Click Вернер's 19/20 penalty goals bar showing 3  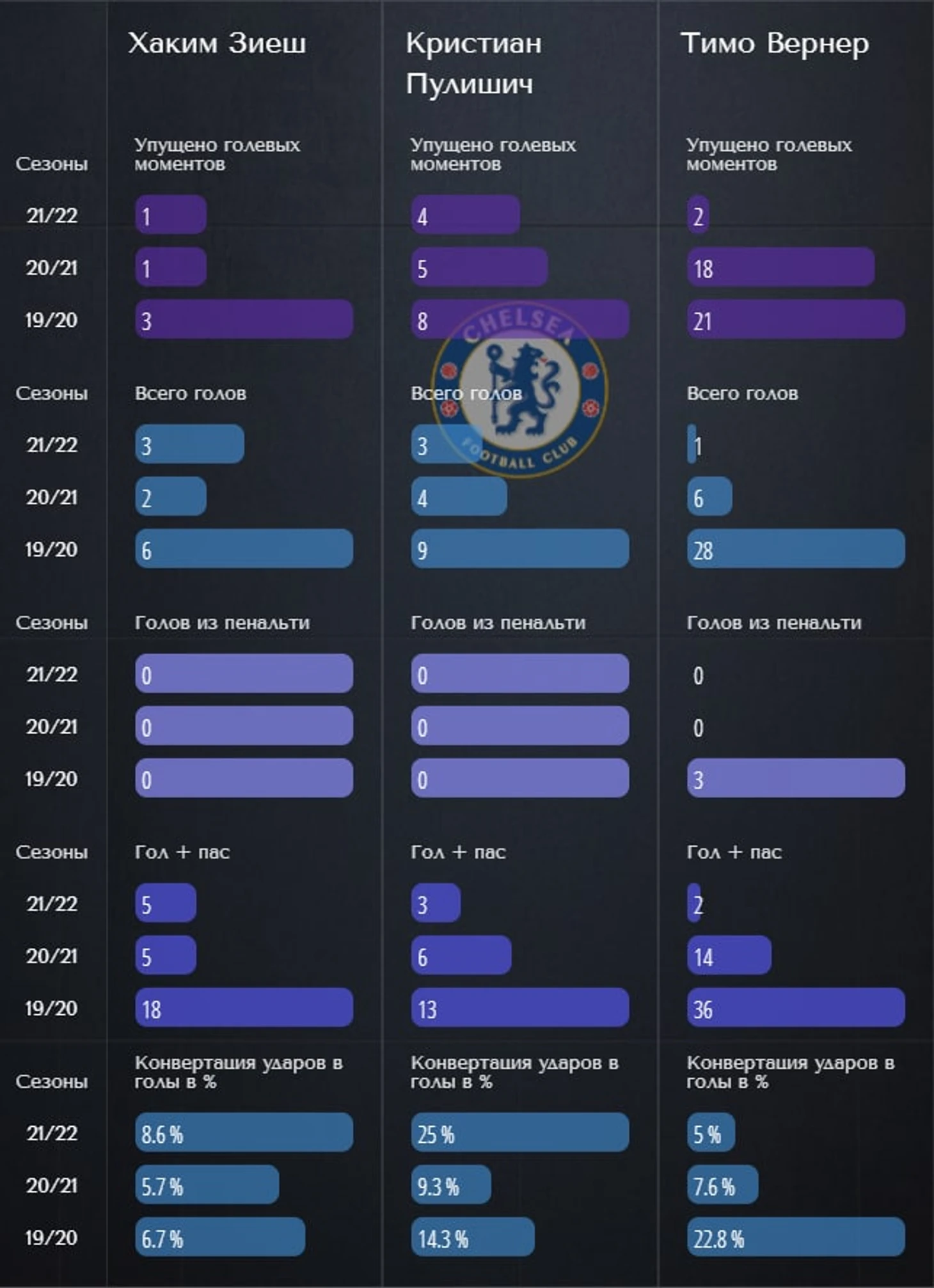pyautogui.click(x=796, y=778)
